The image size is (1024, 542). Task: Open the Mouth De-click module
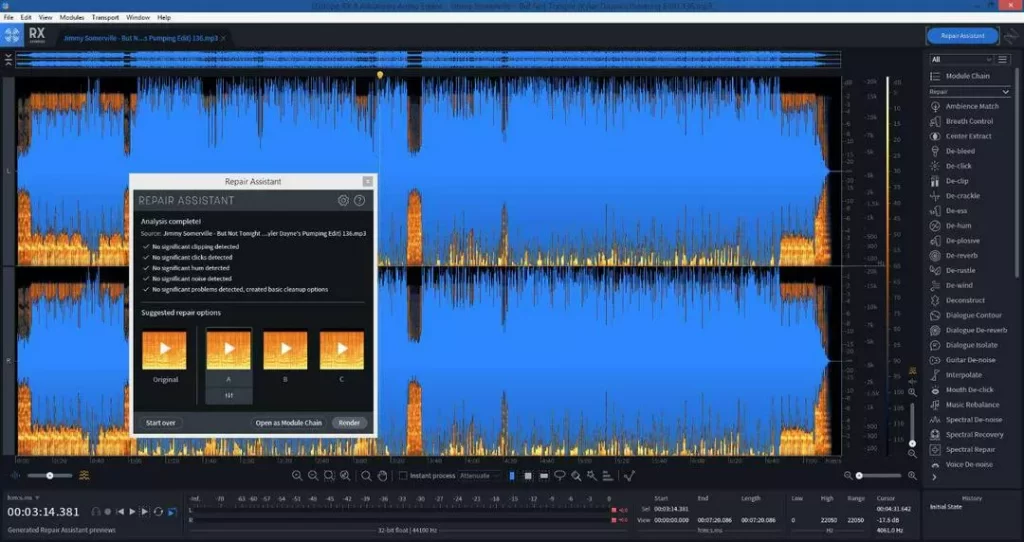point(961,390)
